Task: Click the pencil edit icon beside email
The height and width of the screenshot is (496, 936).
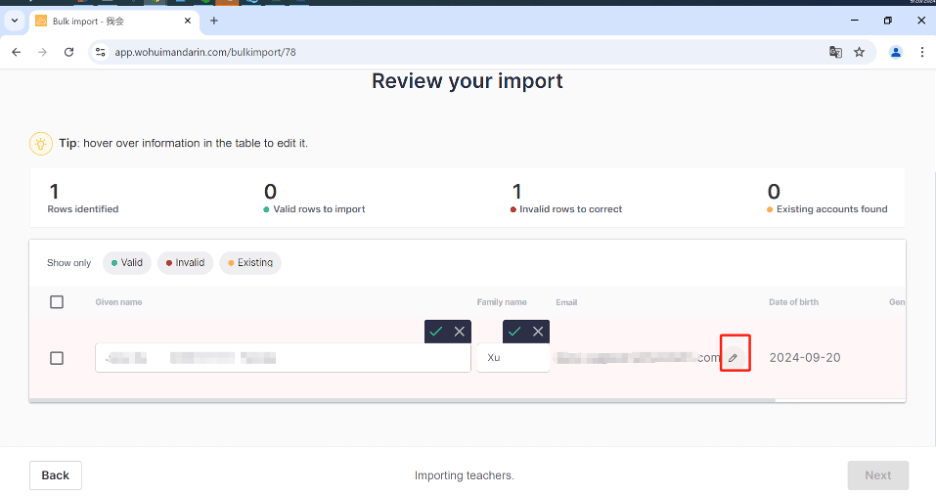Action: 733,358
